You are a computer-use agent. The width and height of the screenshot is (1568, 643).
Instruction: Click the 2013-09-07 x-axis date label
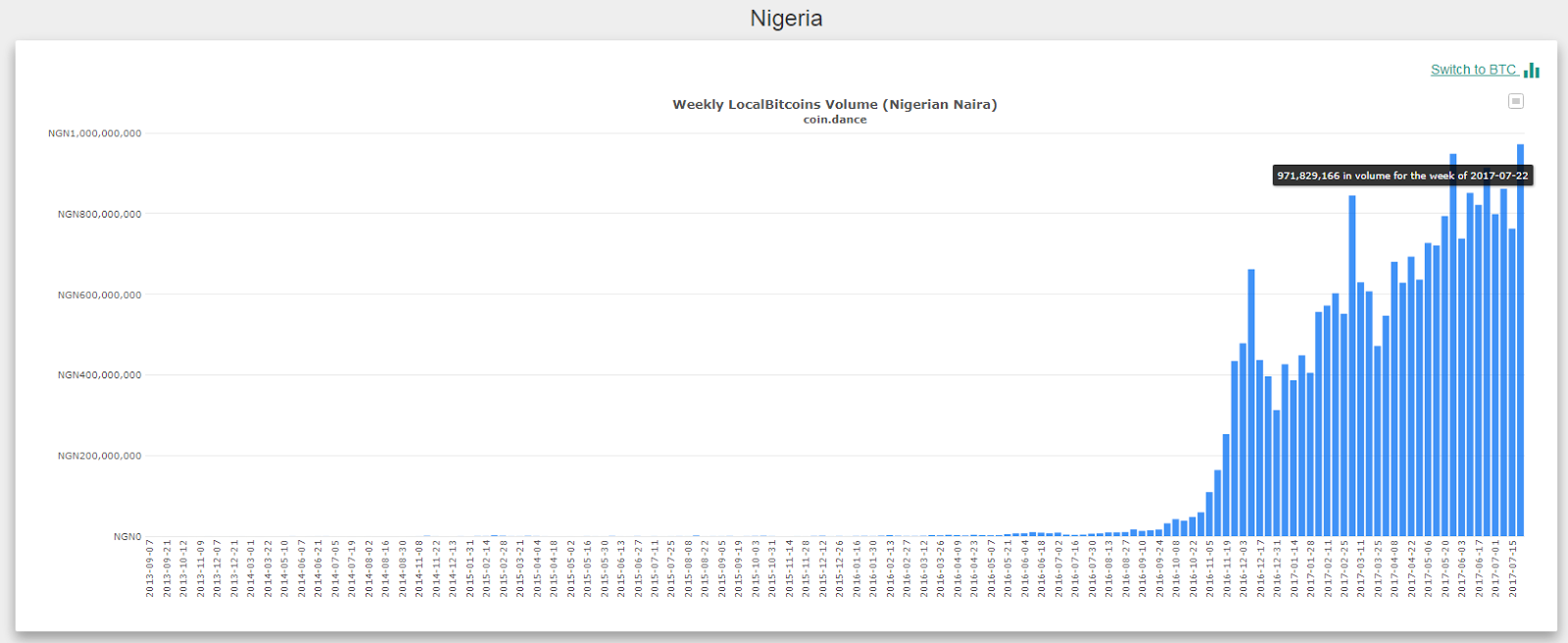point(150,569)
